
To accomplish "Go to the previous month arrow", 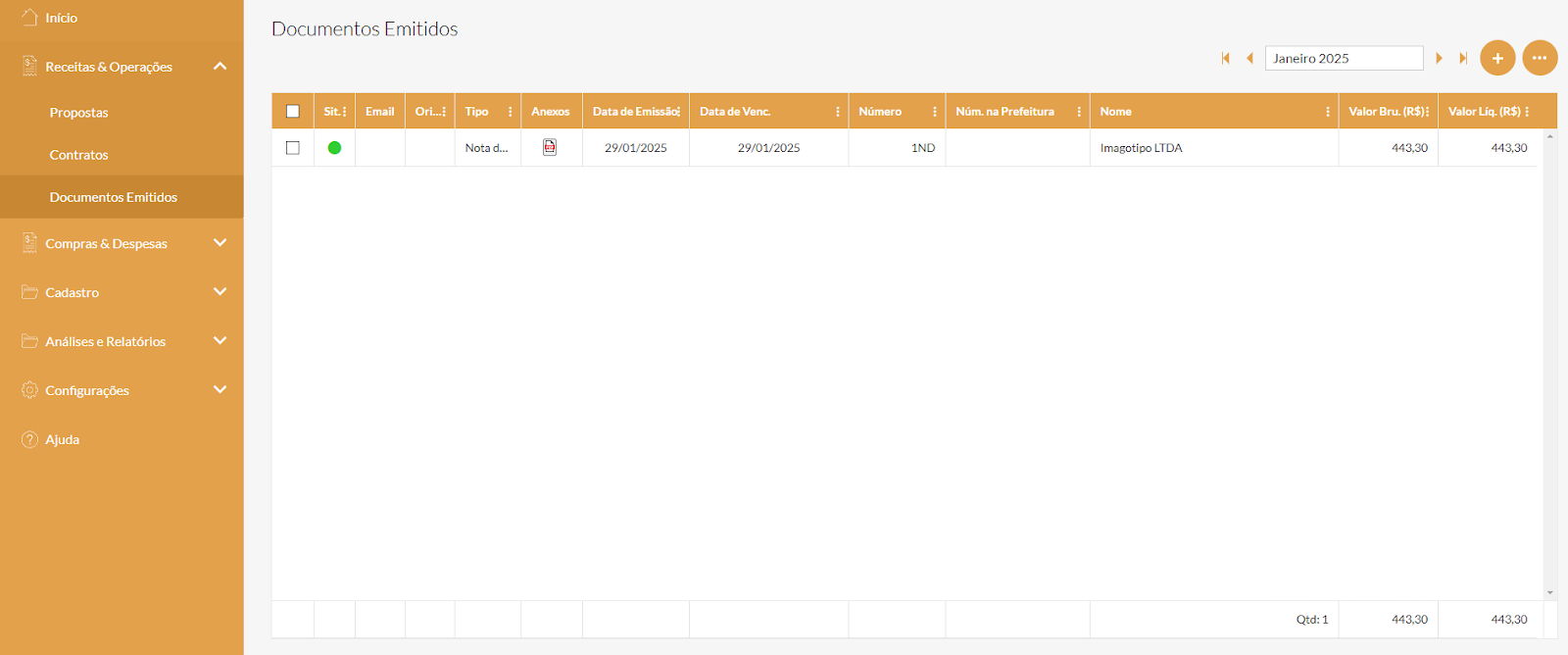I will pos(1249,58).
